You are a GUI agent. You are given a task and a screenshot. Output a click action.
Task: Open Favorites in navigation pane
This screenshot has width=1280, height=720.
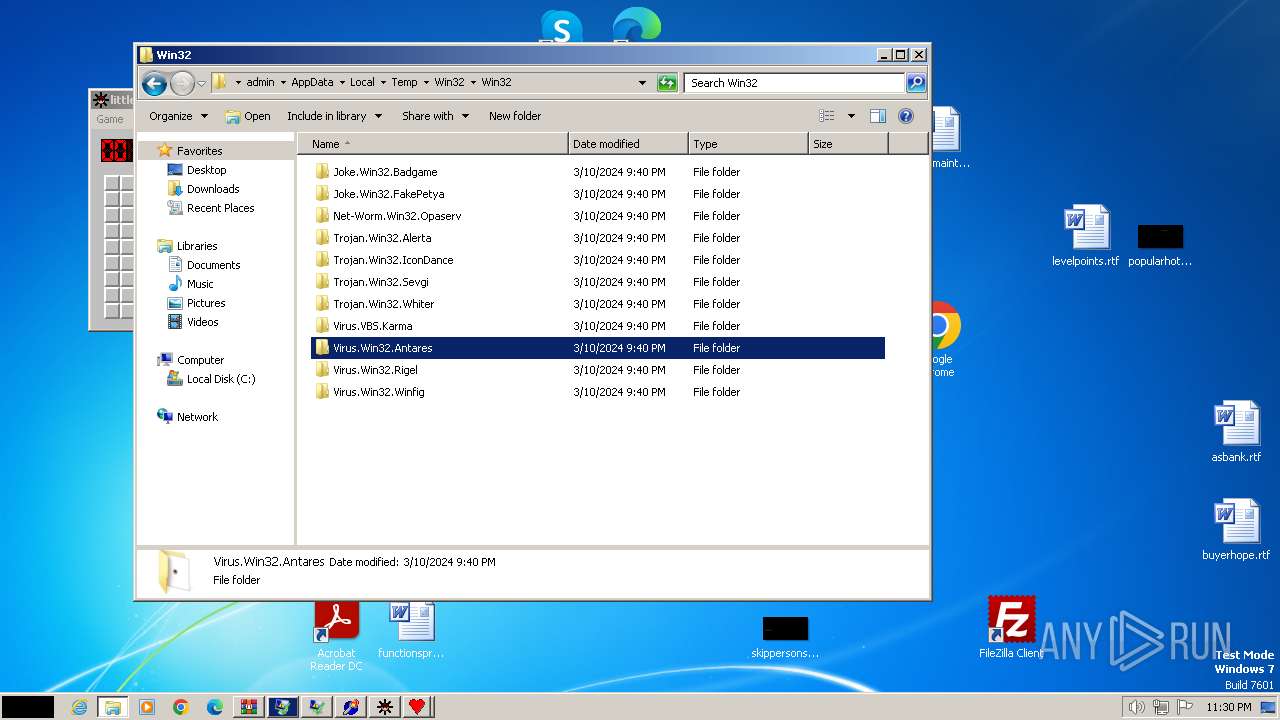click(x=199, y=151)
